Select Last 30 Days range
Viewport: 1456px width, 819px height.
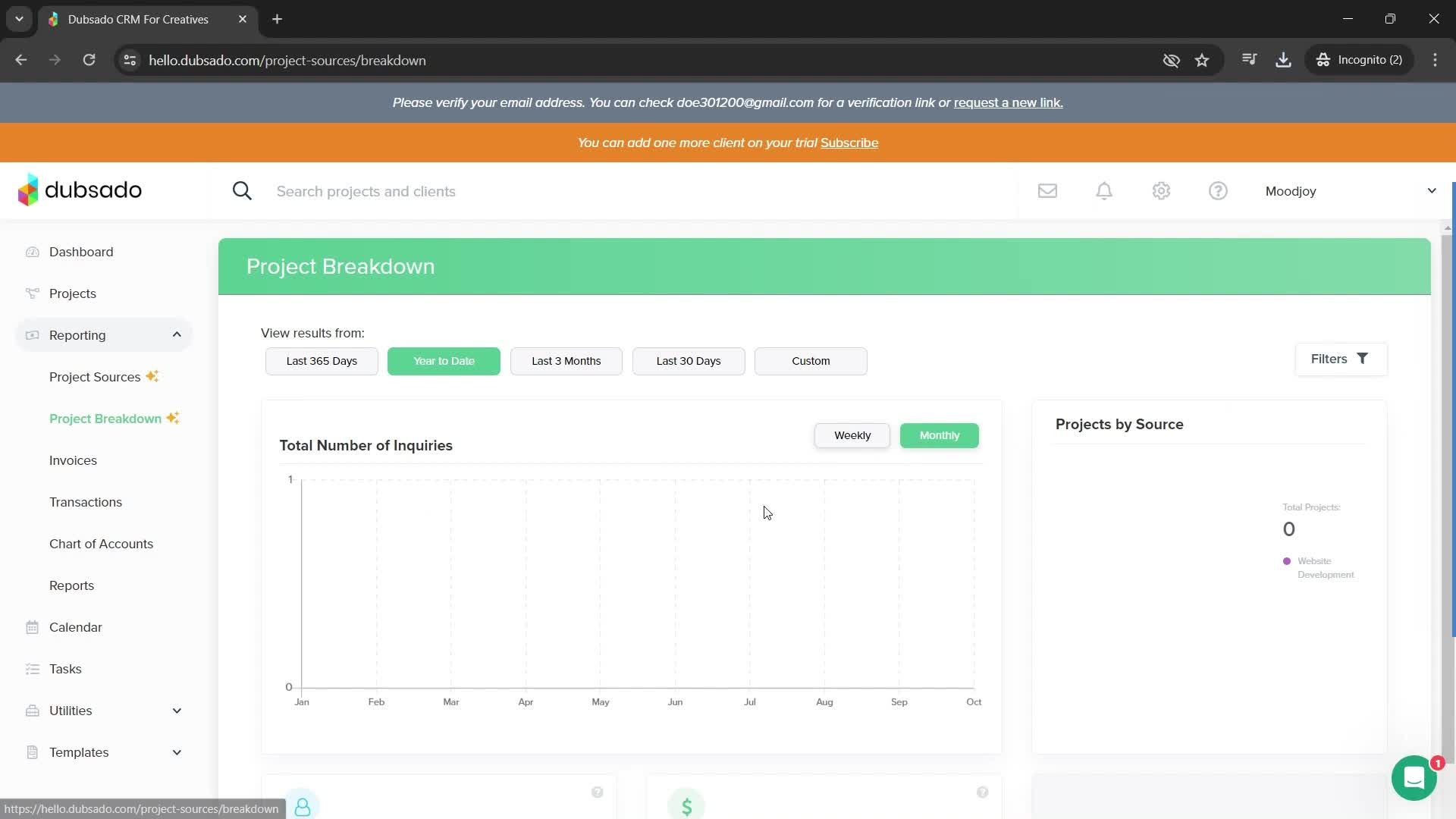pyautogui.click(x=689, y=361)
